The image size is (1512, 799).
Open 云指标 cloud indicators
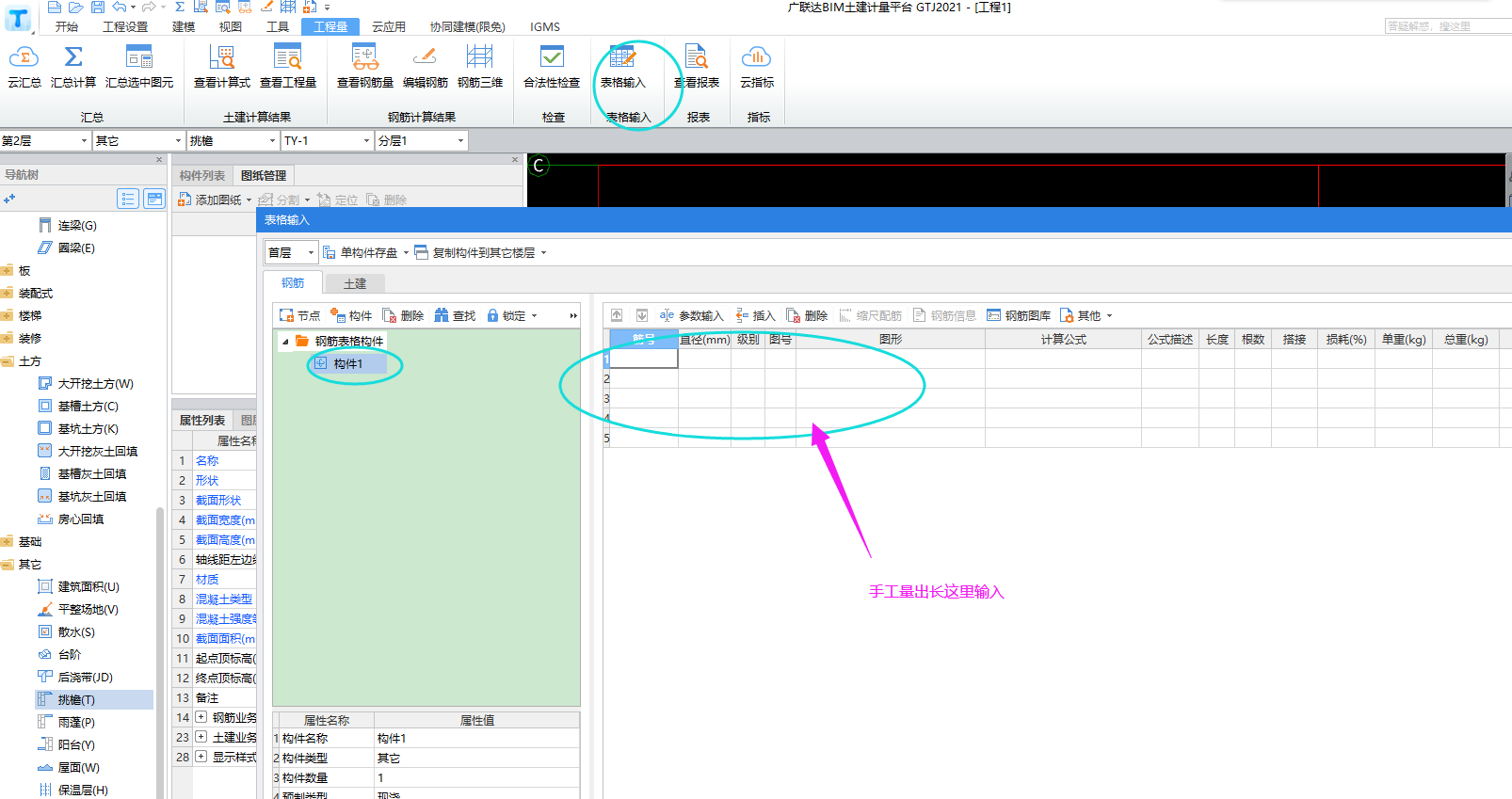coord(757,66)
